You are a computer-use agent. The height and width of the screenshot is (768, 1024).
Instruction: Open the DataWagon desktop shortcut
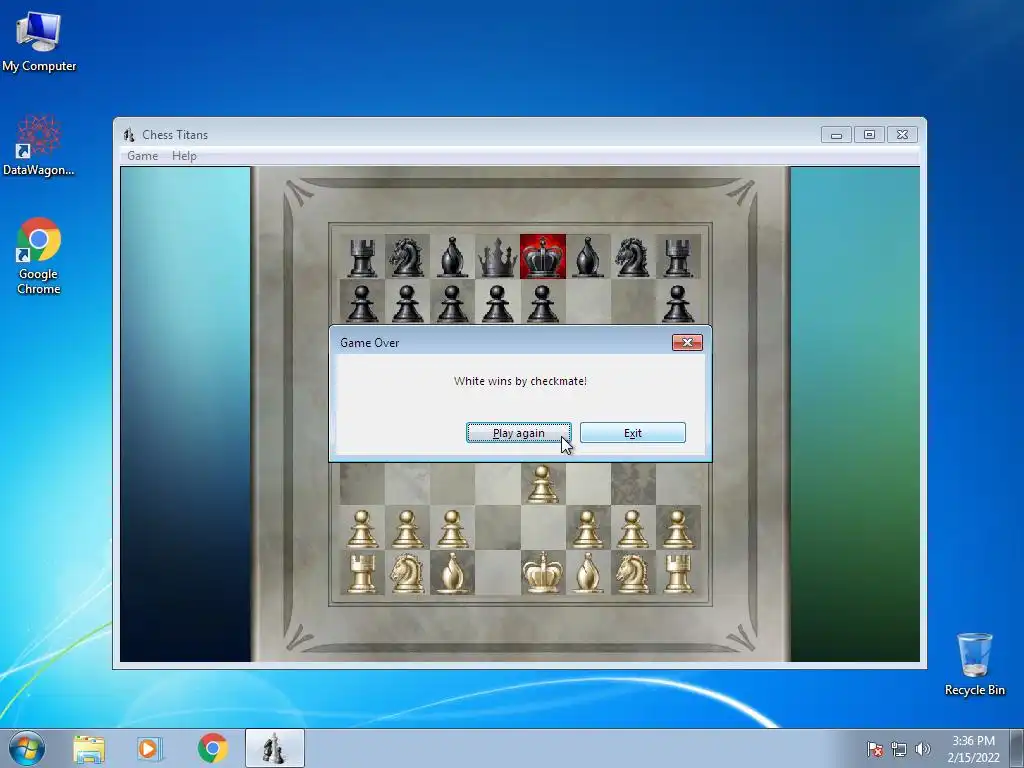pyautogui.click(x=39, y=145)
